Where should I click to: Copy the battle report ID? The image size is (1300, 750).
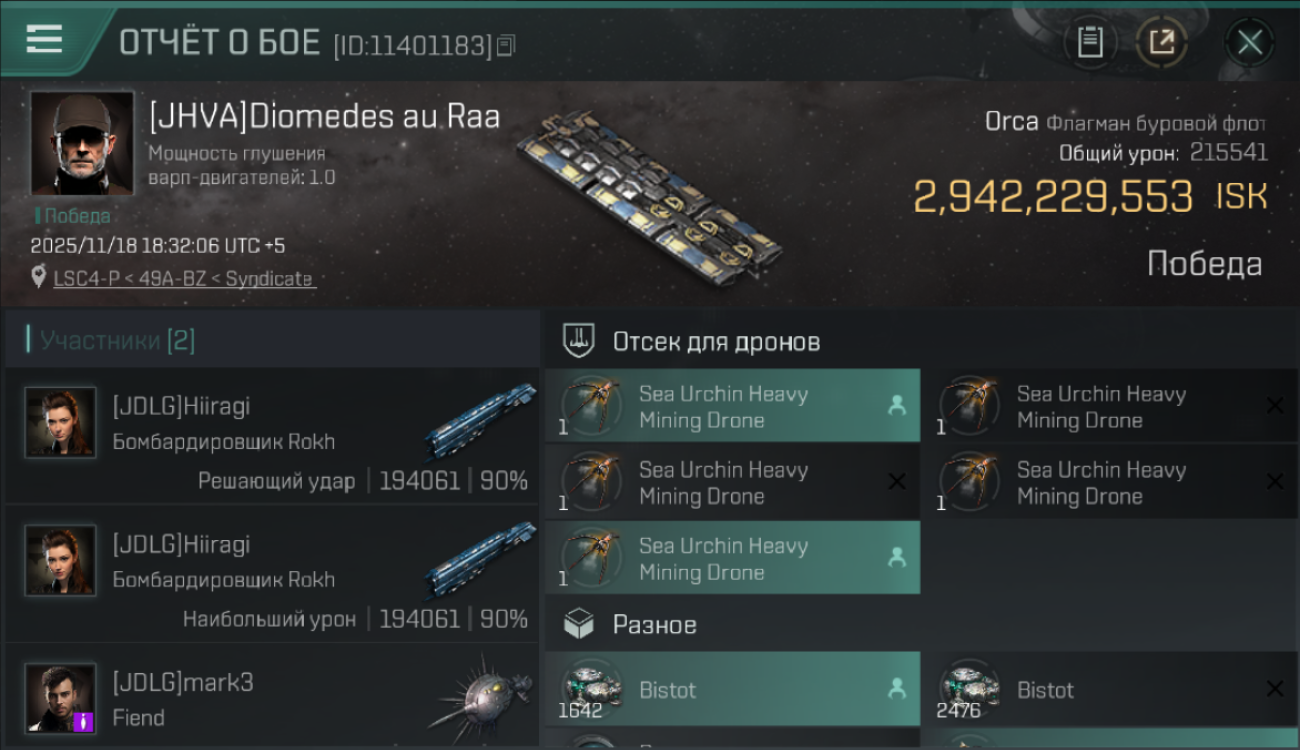[506, 45]
